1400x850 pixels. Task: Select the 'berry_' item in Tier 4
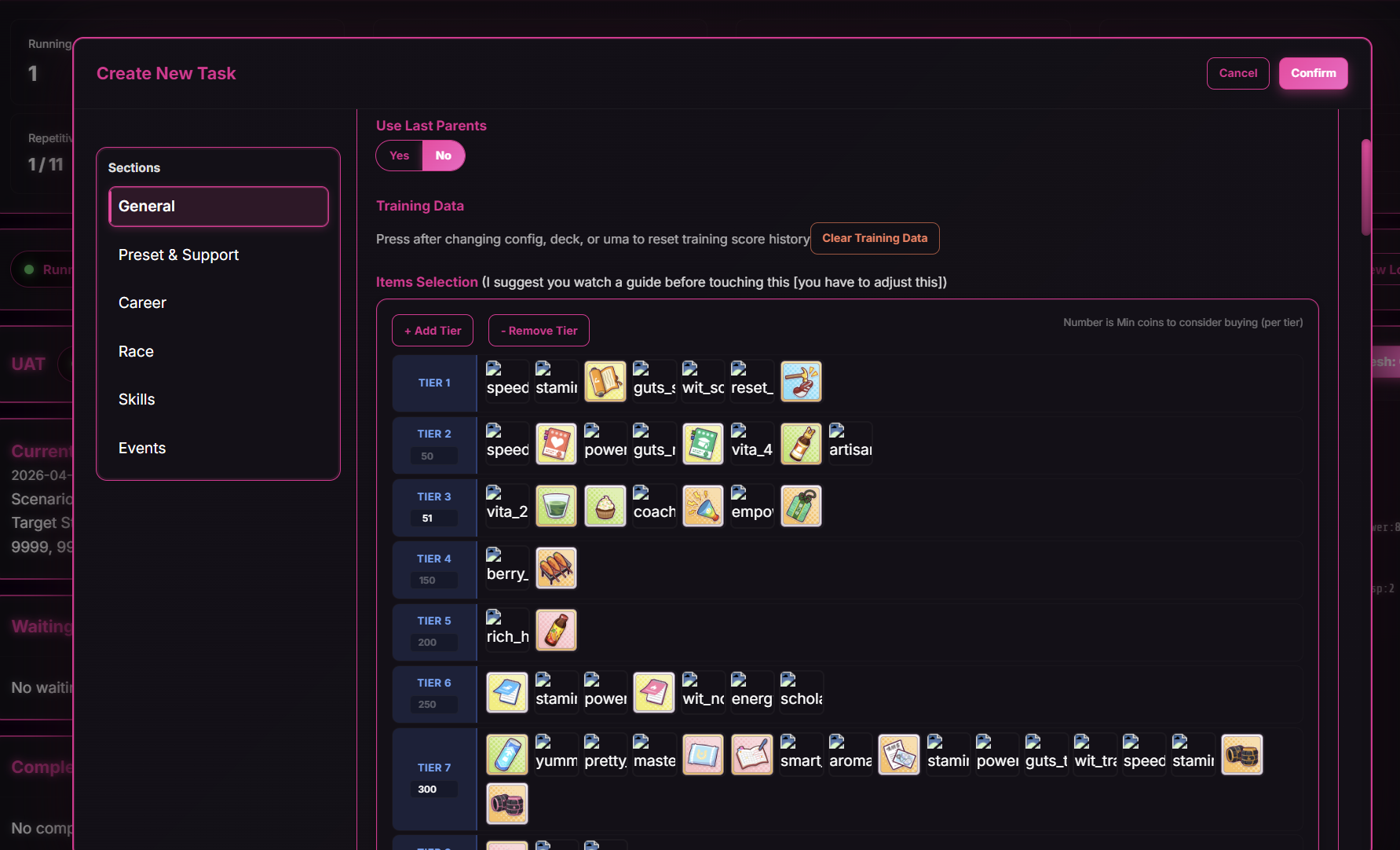(x=507, y=568)
